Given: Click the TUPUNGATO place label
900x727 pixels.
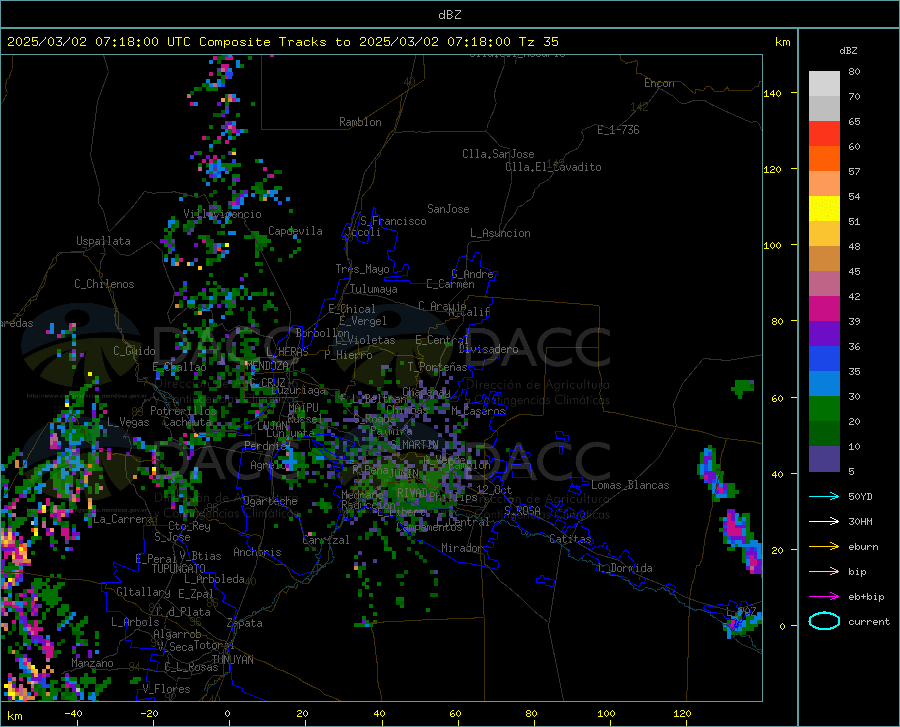Looking at the screenshot, I should coord(179,569).
